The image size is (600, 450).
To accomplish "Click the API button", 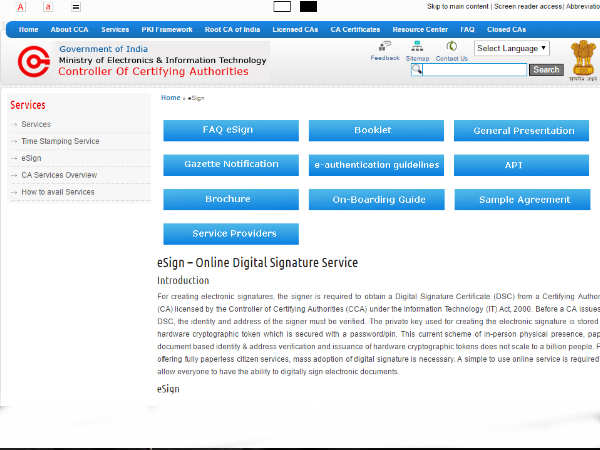I will [521, 165].
